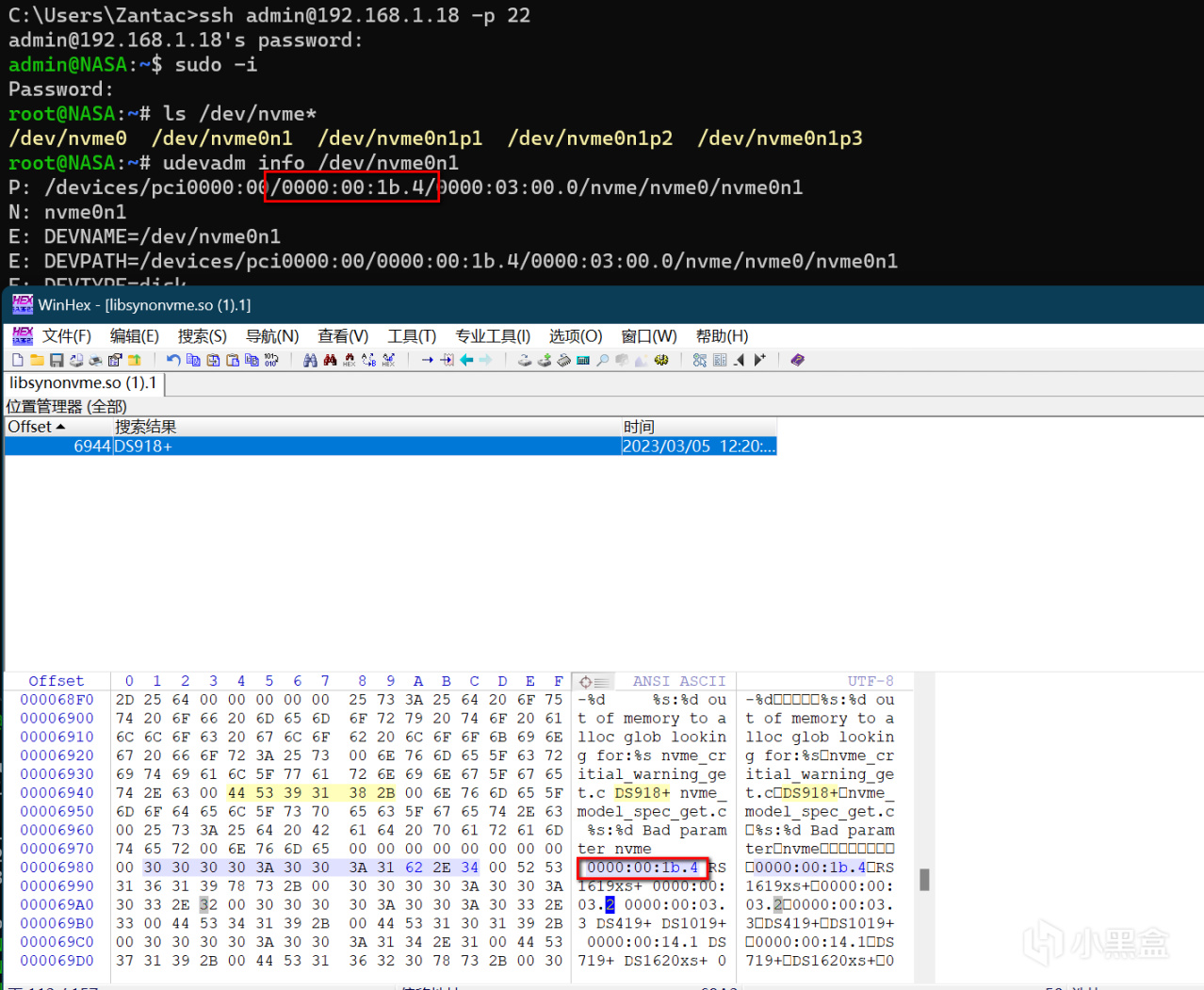Open General Options gear icon
The width and height of the screenshot is (1204, 990).
pyautogui.click(x=661, y=360)
